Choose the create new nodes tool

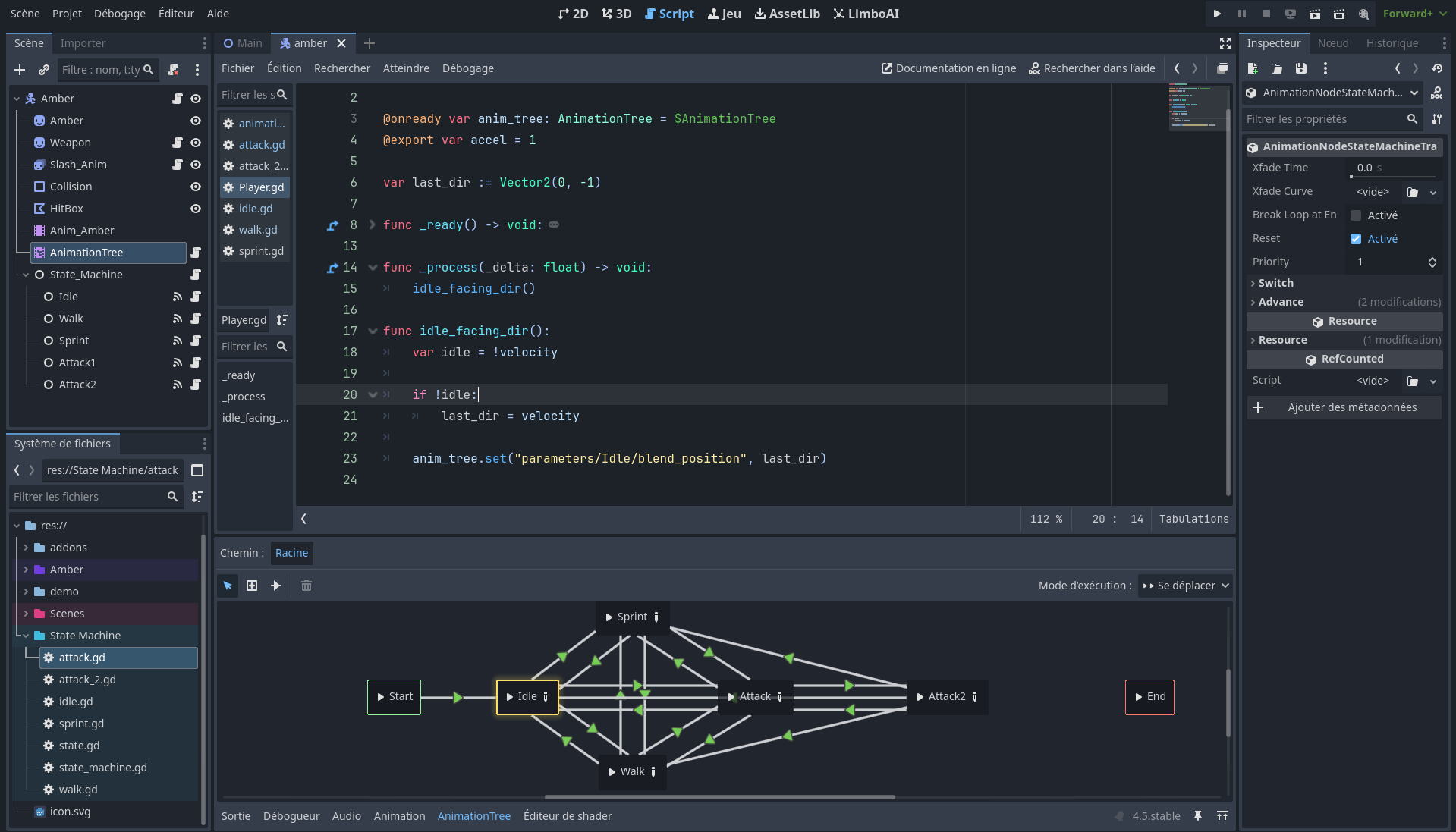coord(252,586)
